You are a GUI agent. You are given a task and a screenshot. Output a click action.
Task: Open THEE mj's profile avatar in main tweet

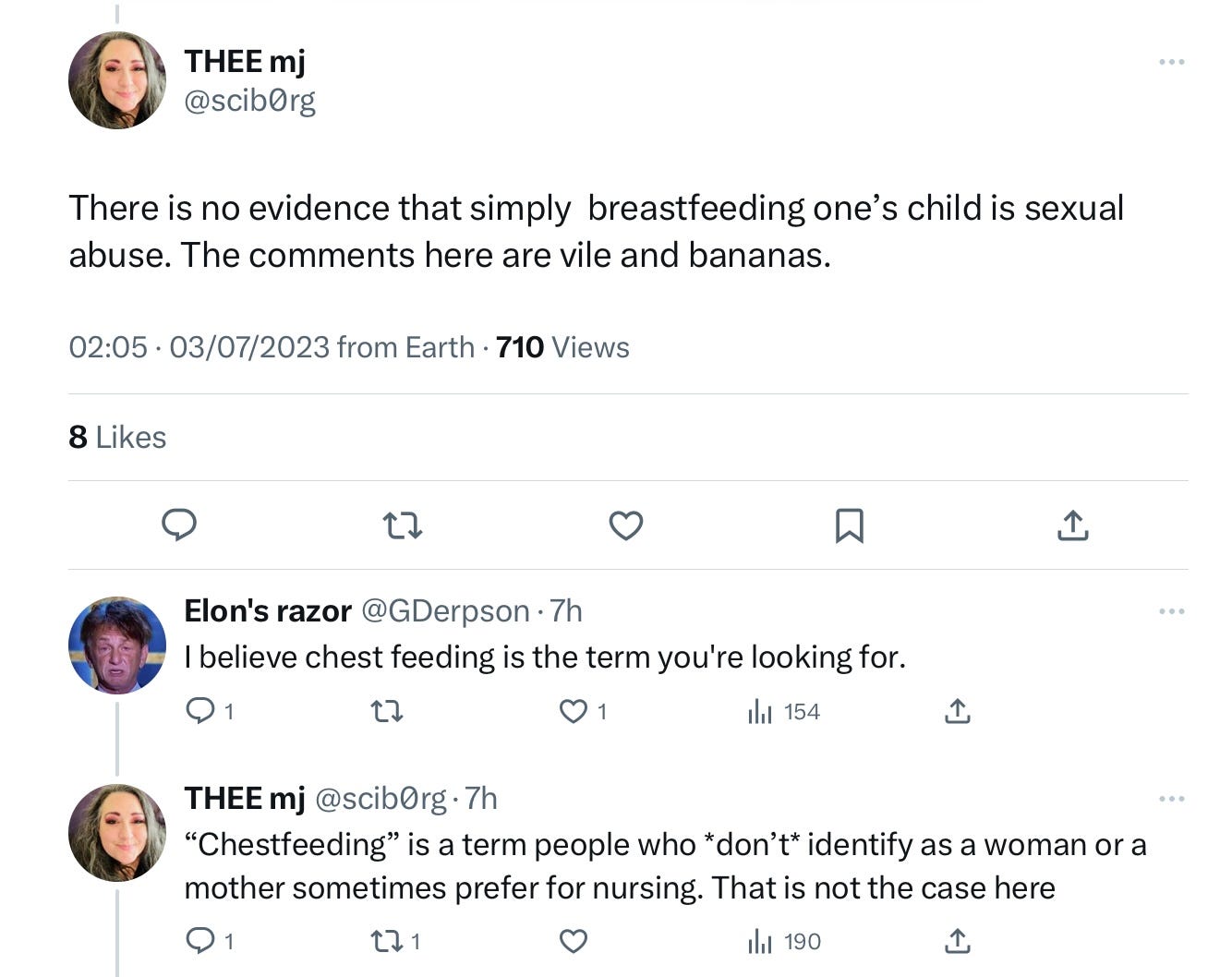(117, 80)
